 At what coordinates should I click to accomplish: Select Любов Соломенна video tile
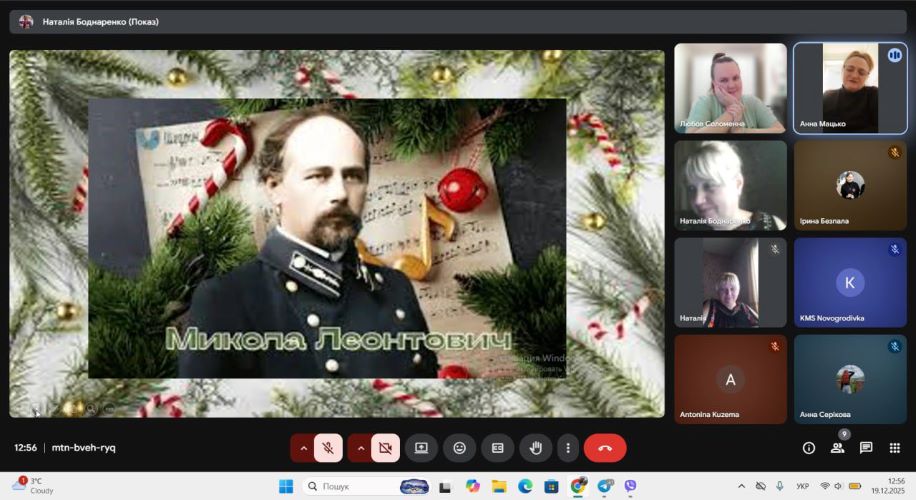[x=730, y=88]
